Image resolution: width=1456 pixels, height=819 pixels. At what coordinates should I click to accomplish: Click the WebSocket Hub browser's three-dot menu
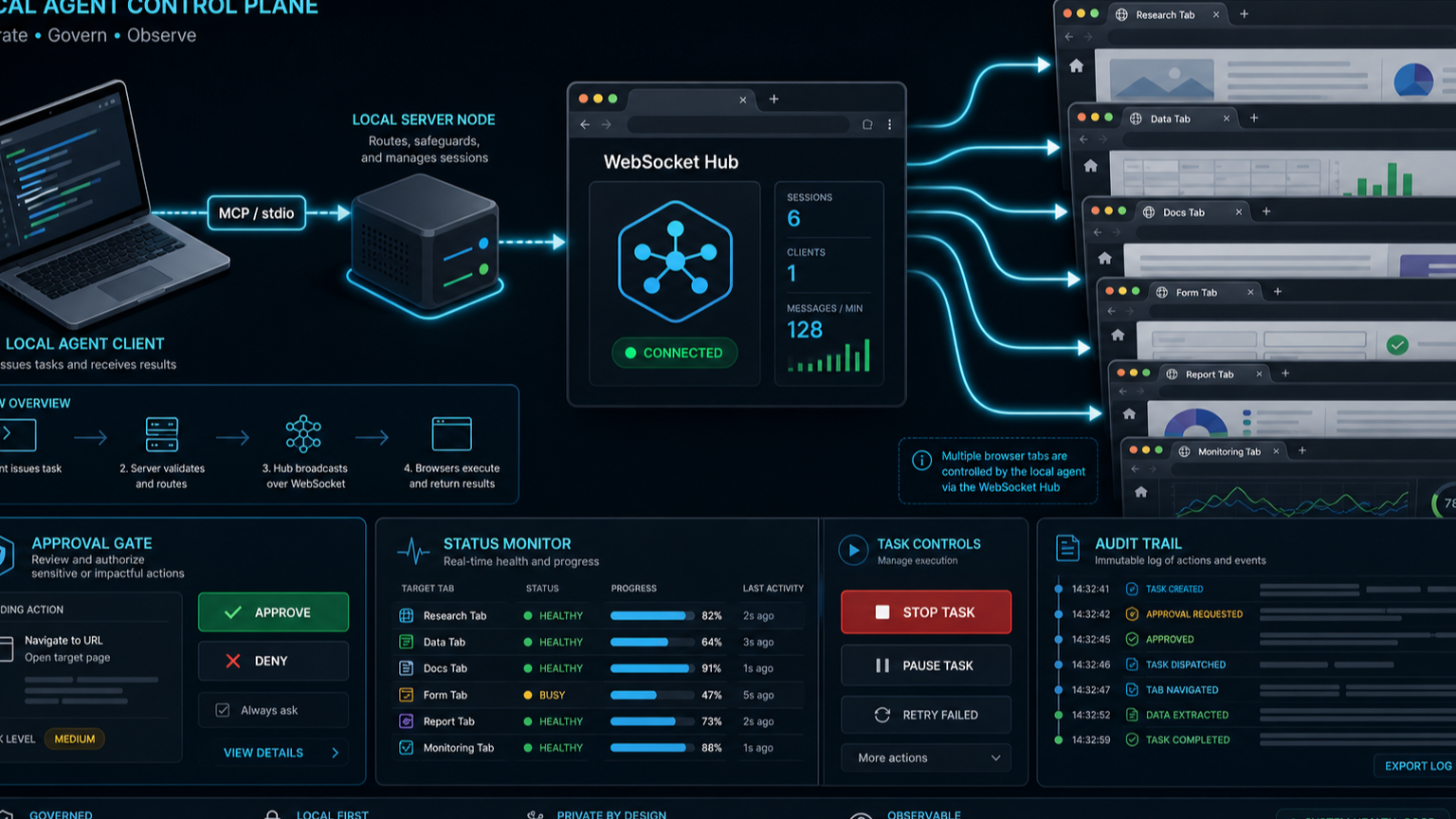coord(889,124)
